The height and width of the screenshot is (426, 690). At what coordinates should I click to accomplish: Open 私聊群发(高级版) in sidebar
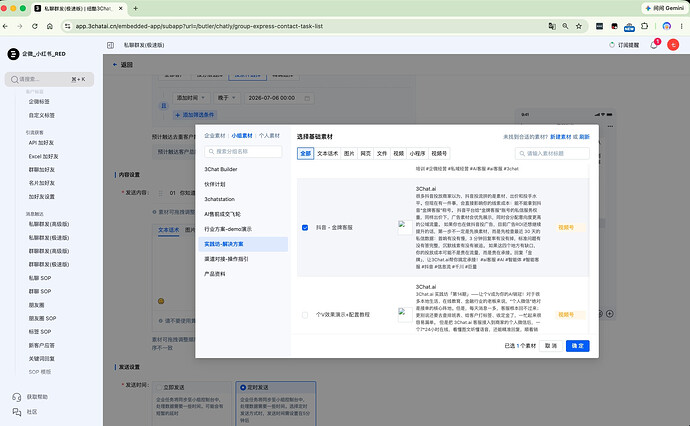[x=49, y=224]
